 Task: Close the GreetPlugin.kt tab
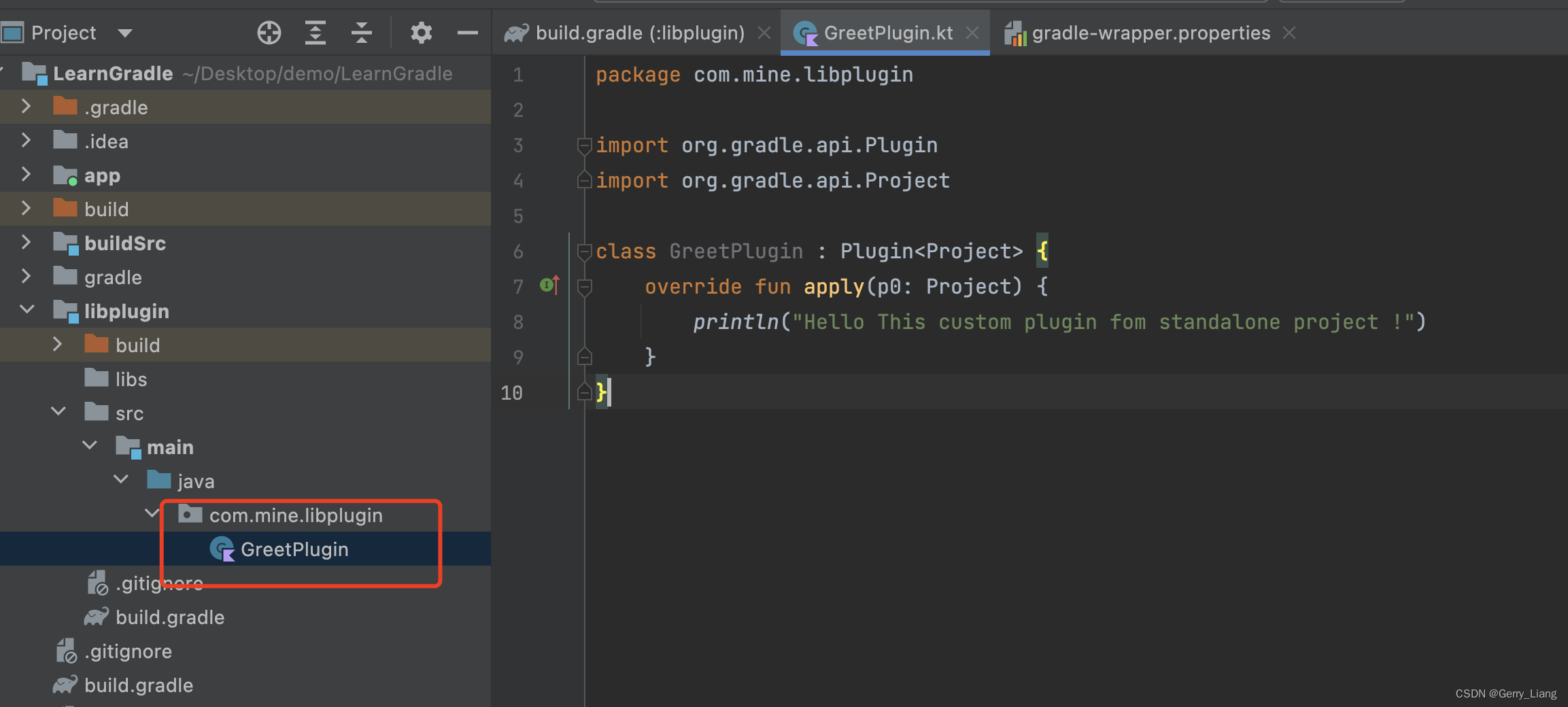pos(972,33)
